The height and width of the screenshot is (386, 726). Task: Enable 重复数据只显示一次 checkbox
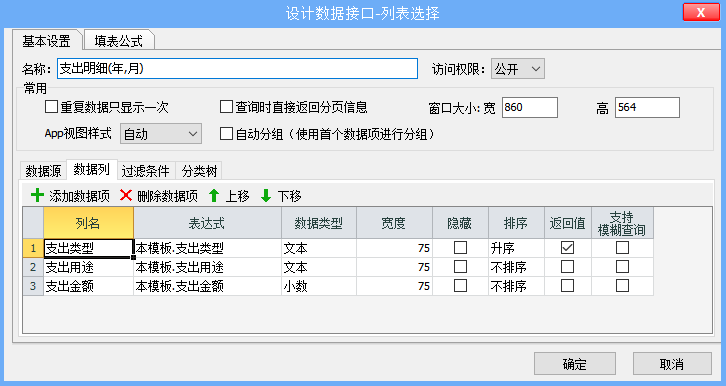(x=51, y=107)
